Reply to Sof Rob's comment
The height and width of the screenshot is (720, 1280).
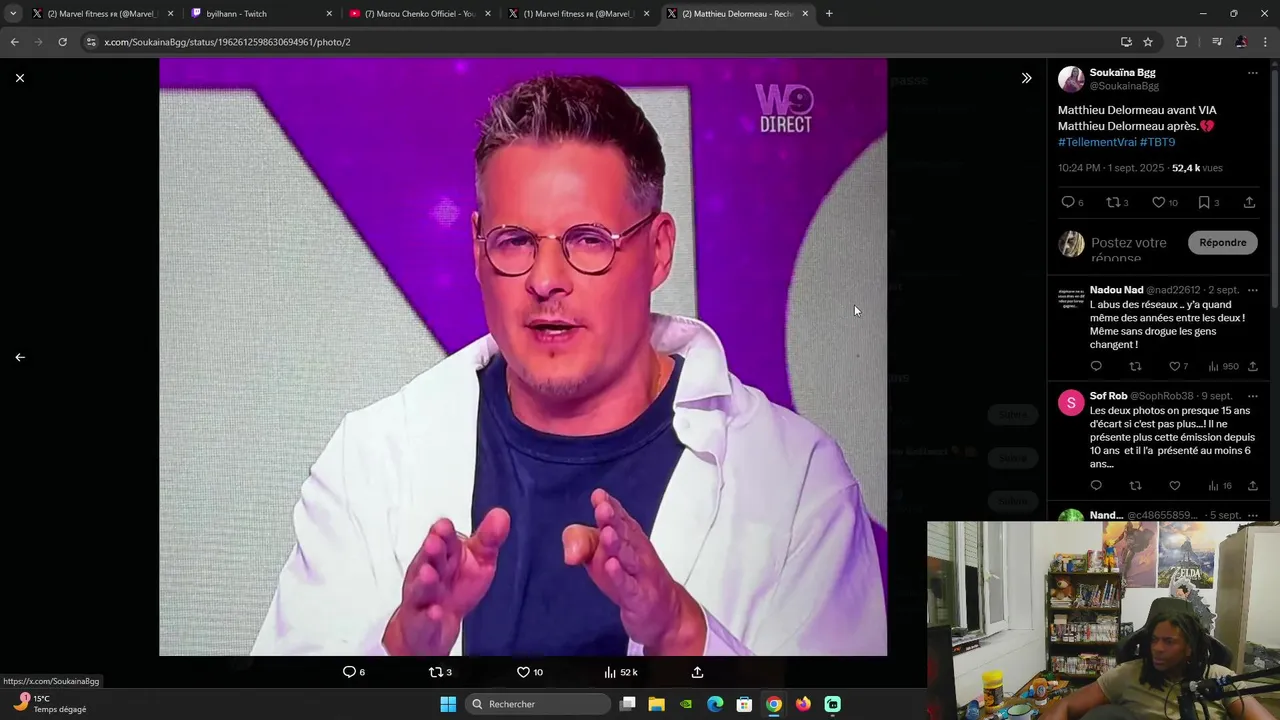(x=1096, y=486)
